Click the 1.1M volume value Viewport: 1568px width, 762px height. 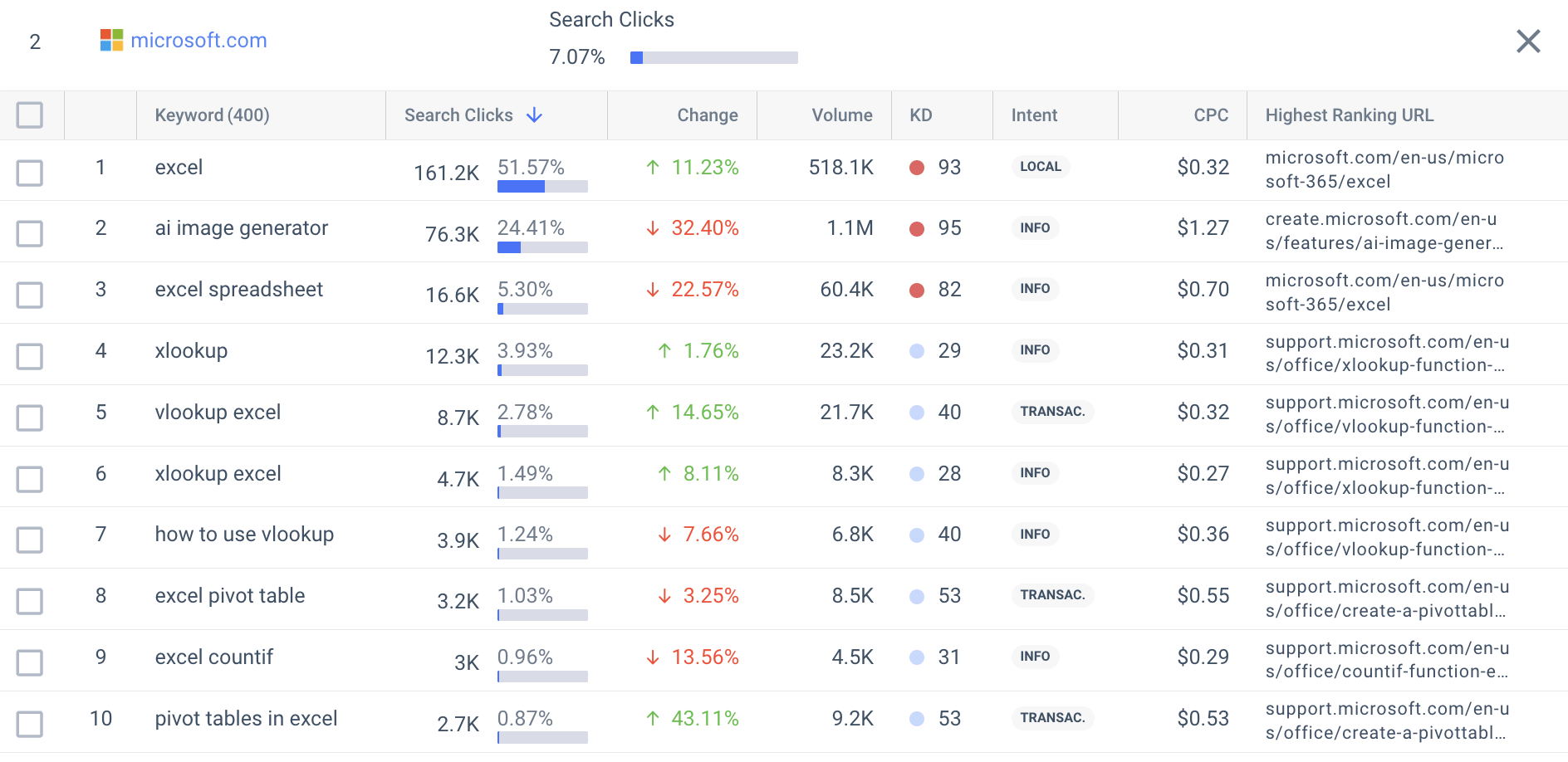point(850,228)
